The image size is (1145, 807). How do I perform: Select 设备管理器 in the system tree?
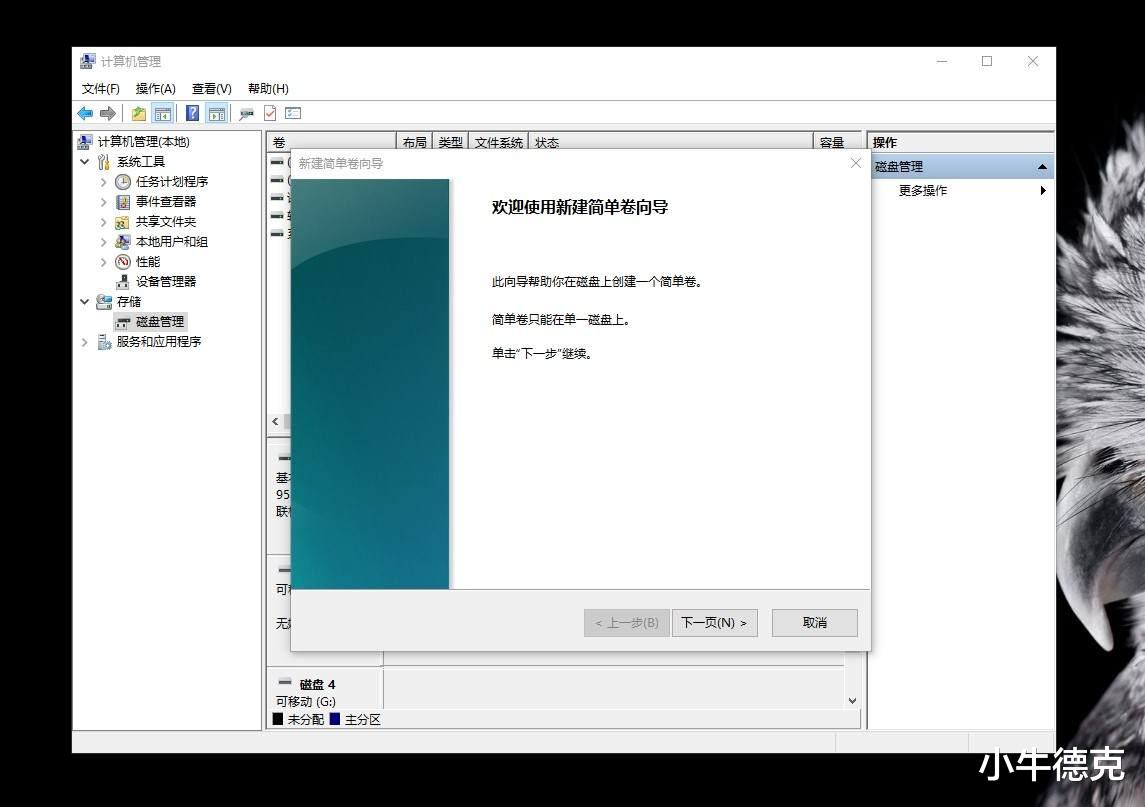pos(166,281)
